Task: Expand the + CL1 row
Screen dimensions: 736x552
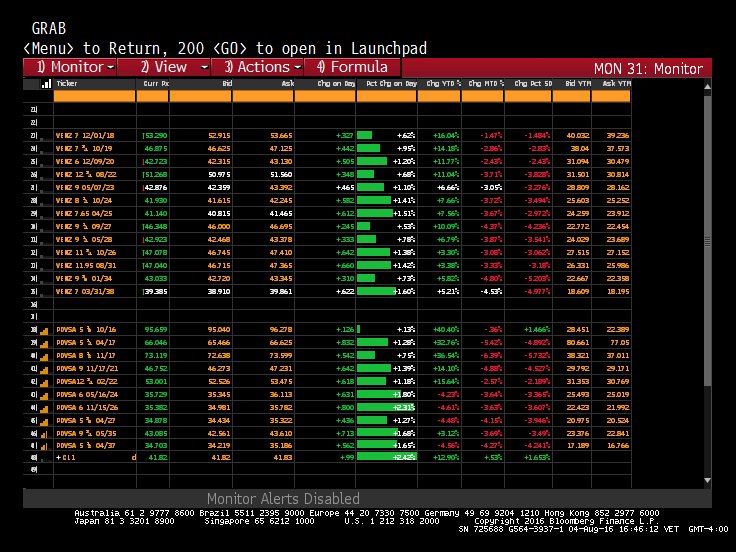Action: tap(59, 457)
